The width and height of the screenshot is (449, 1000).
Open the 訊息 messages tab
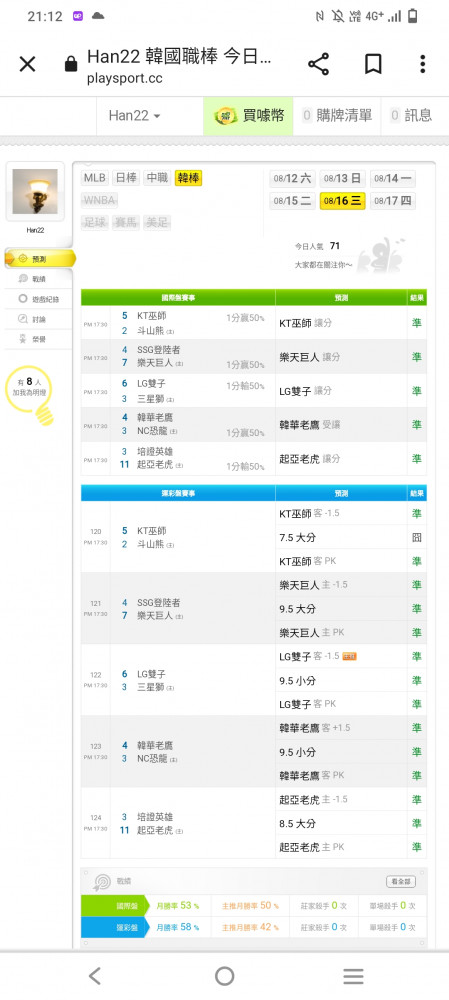[x=411, y=115]
